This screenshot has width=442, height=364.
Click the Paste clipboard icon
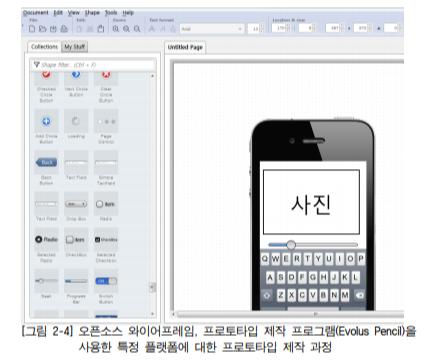click(101, 29)
